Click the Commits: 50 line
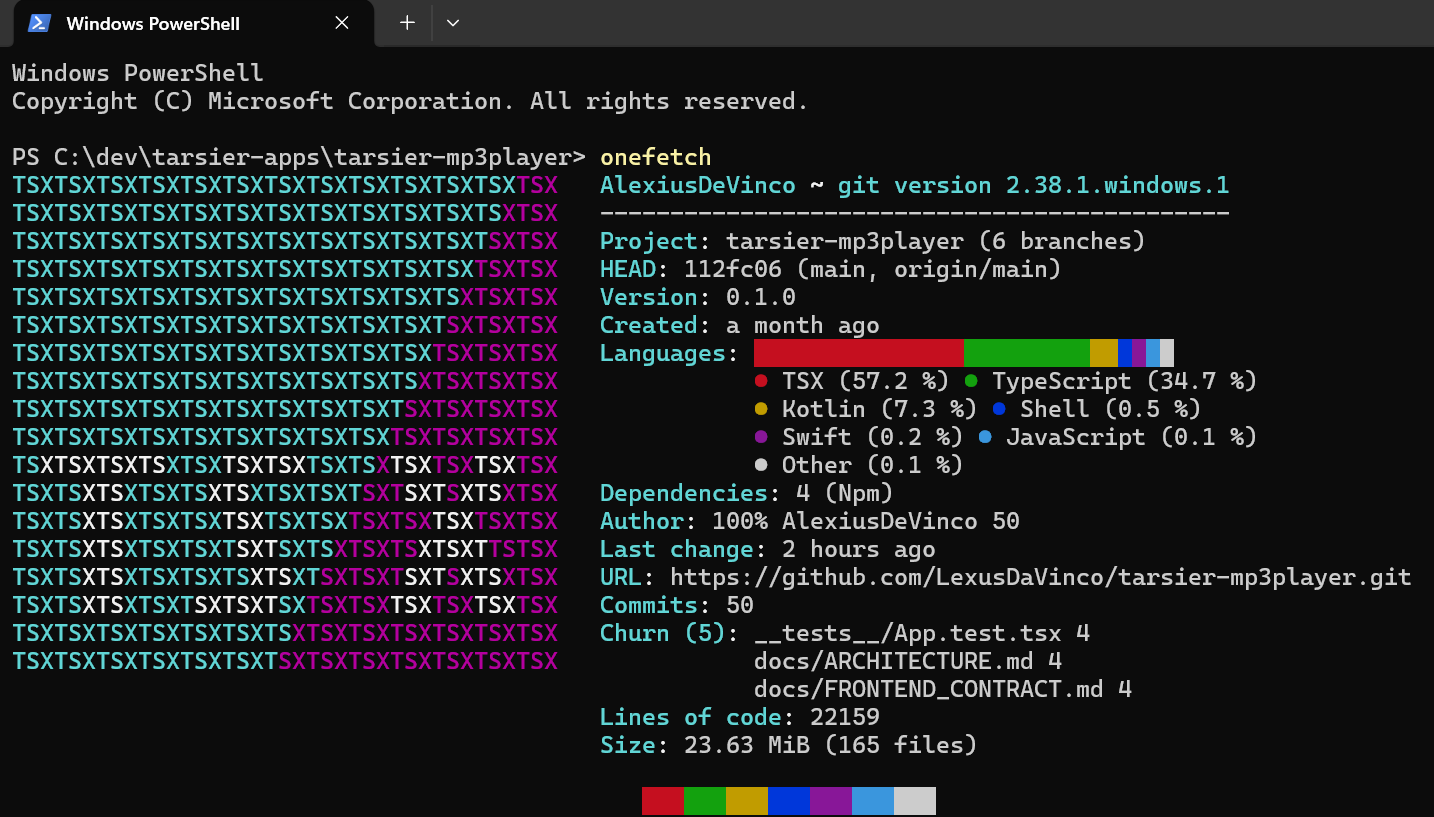Image resolution: width=1434 pixels, height=817 pixels. pos(677,605)
